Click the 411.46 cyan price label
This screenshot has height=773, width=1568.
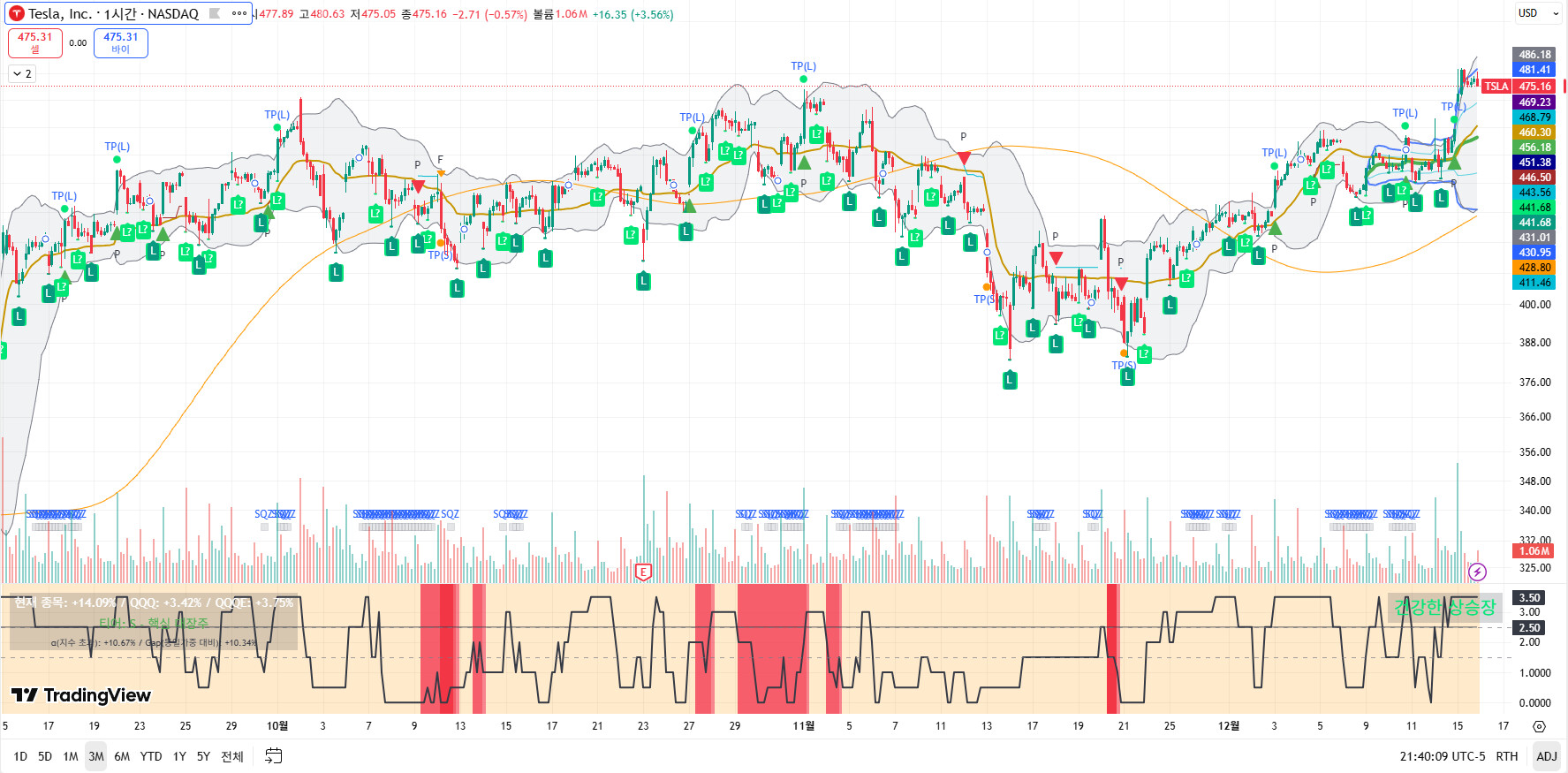pos(1534,283)
